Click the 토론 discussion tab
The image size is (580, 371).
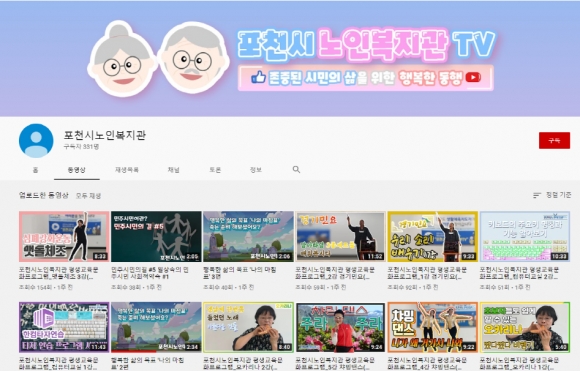215,170
